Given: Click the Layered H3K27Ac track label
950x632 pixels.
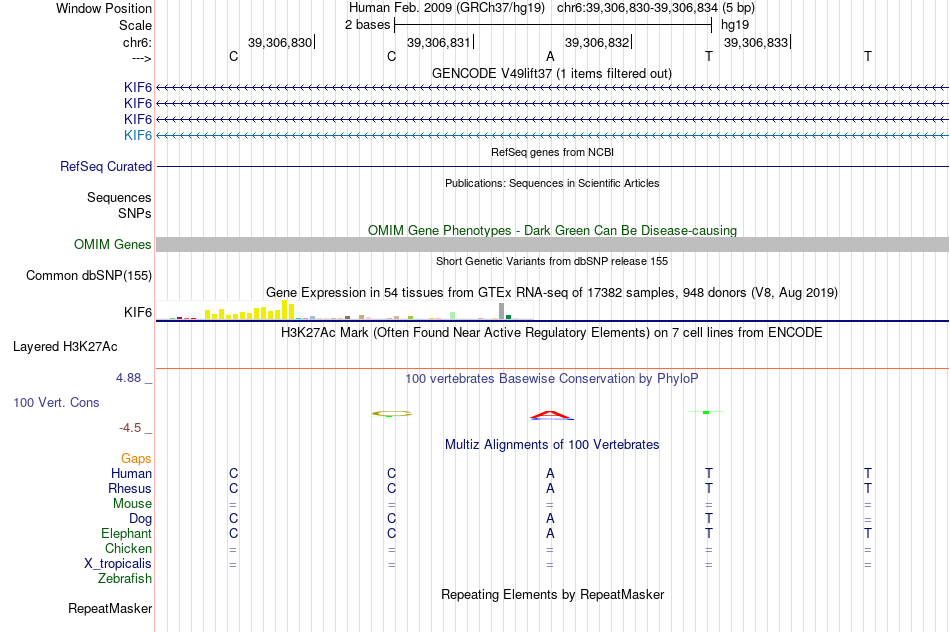Looking at the screenshot, I should point(65,347).
